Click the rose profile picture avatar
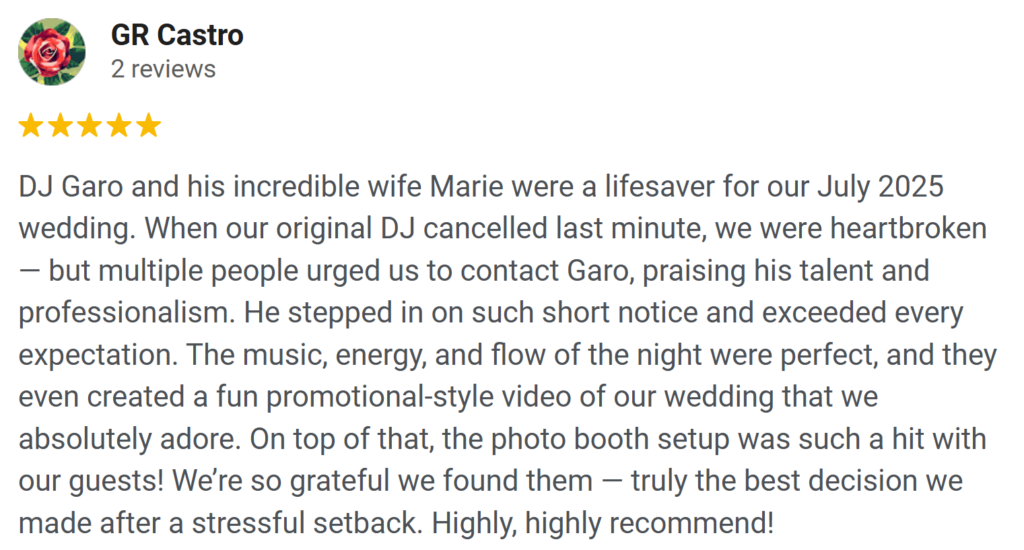Viewport: 1024px width, 550px height. pos(52,51)
